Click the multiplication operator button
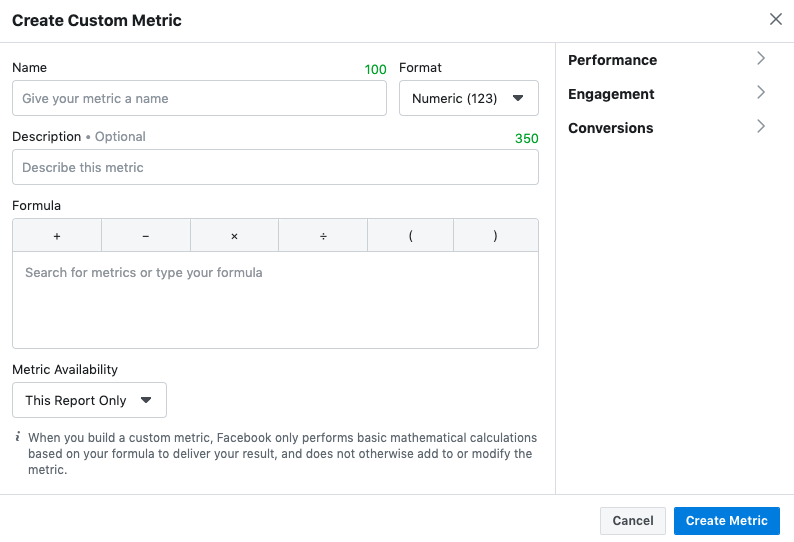794x542 pixels. point(234,236)
